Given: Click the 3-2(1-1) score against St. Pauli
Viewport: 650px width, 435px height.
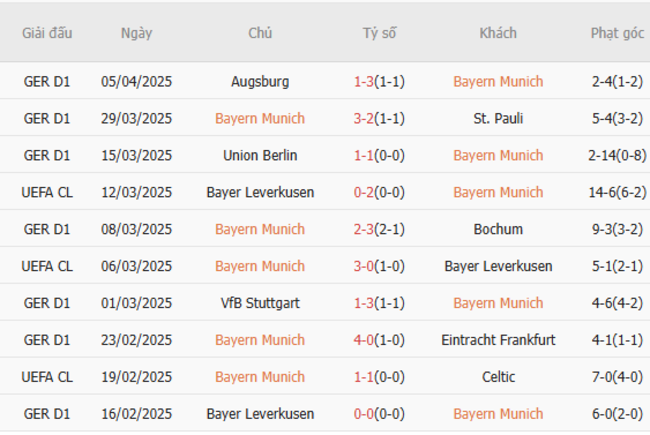Looking at the screenshot, I should (379, 118).
